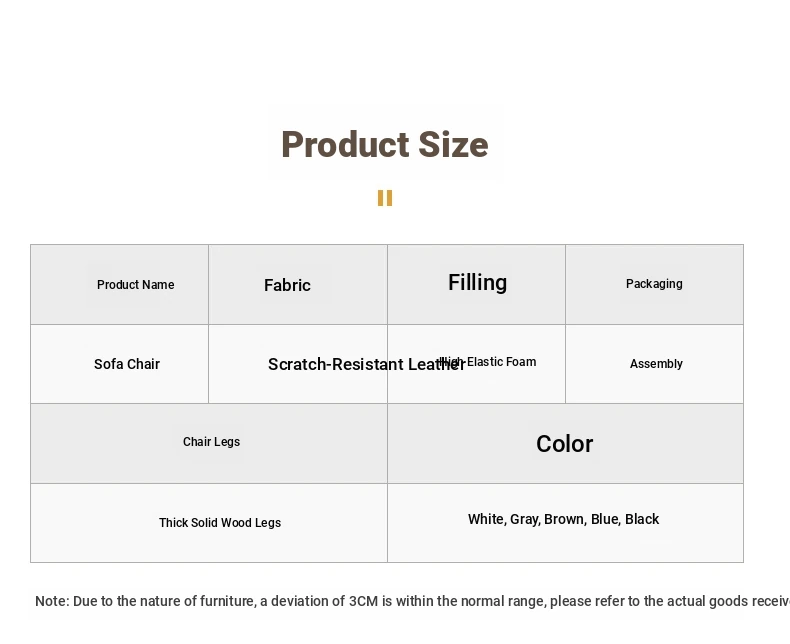Screen dimensions: 790x644
Task: Click the word "Gray" in the color list
Action: [525, 519]
